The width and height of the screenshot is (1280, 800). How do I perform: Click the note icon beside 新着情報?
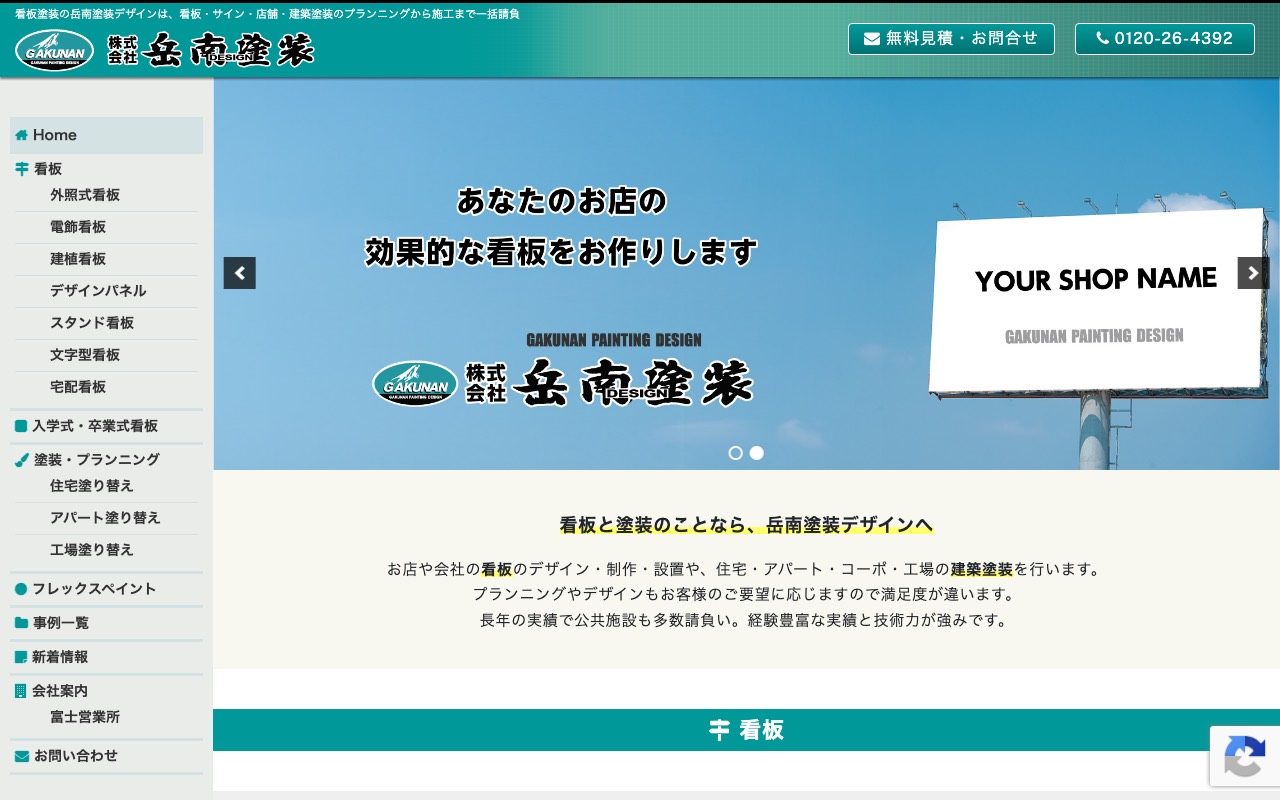(21, 657)
